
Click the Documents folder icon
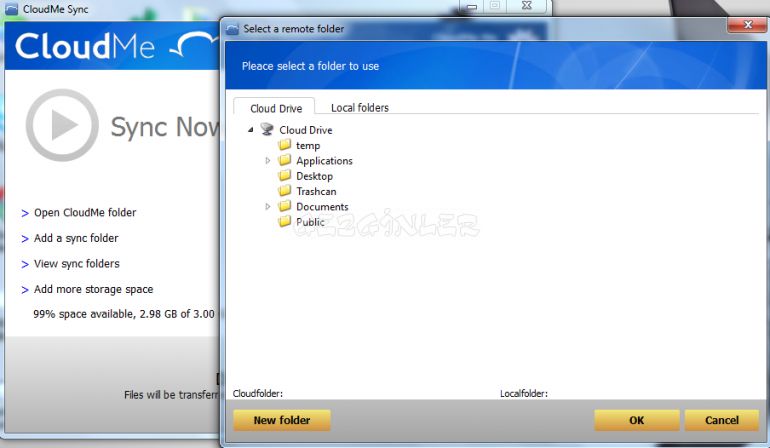(284, 206)
